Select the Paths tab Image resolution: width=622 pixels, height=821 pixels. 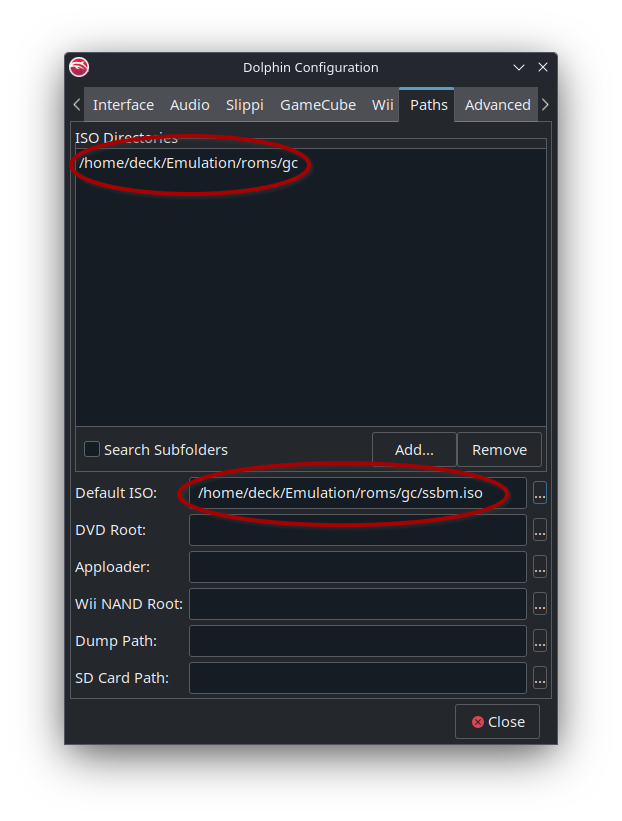(x=429, y=105)
